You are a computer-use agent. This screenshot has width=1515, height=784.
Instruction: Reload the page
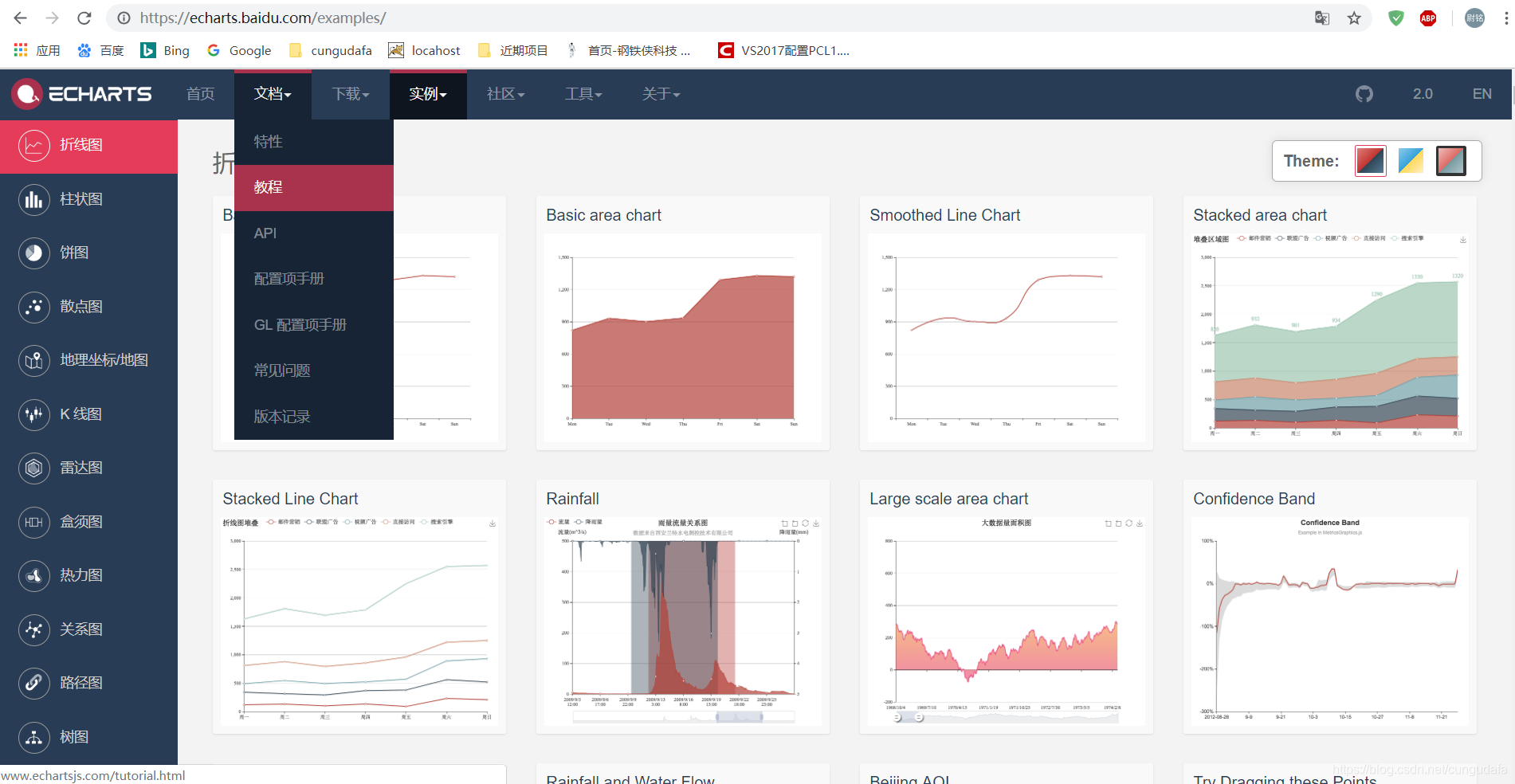[x=84, y=18]
